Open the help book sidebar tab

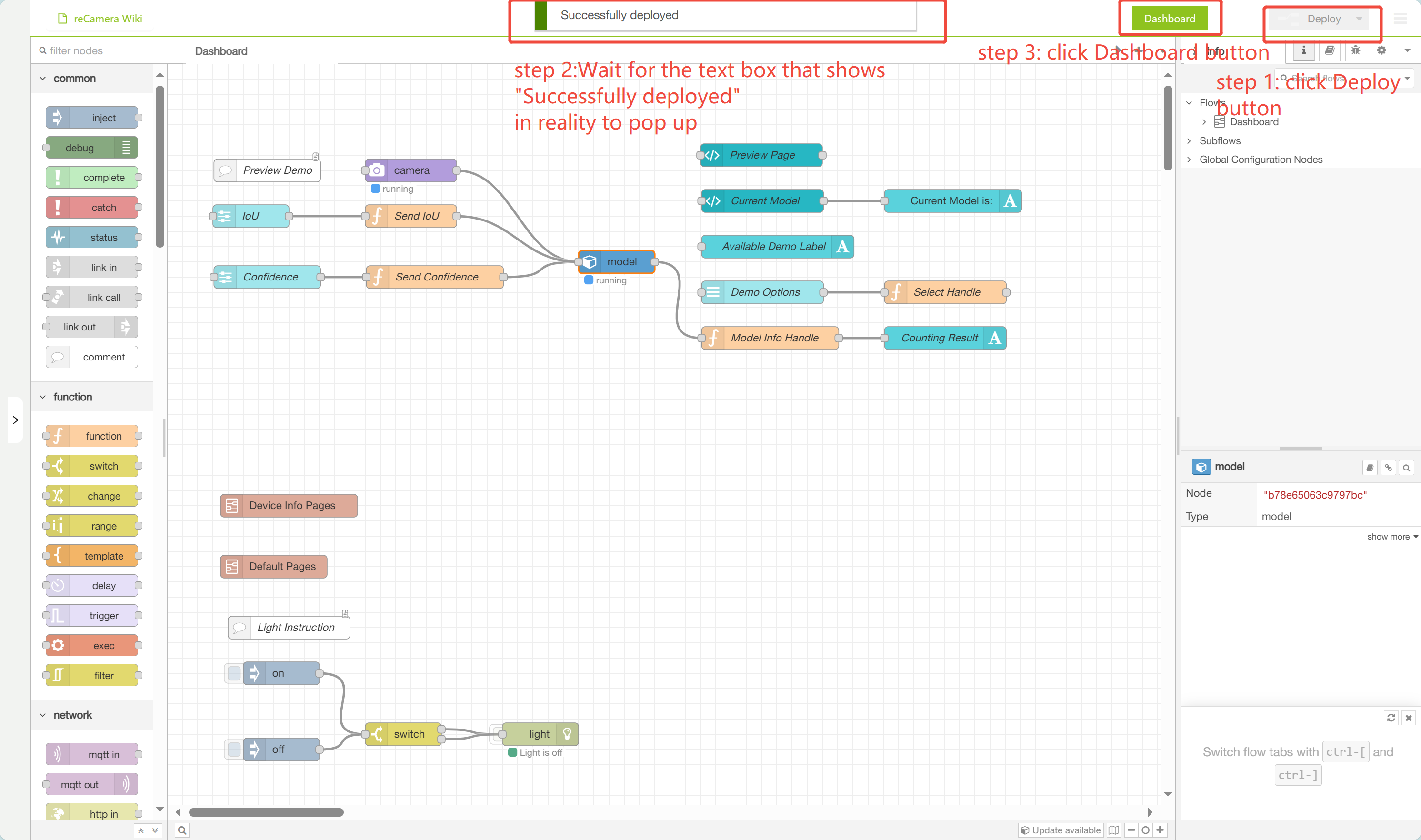click(x=1329, y=50)
